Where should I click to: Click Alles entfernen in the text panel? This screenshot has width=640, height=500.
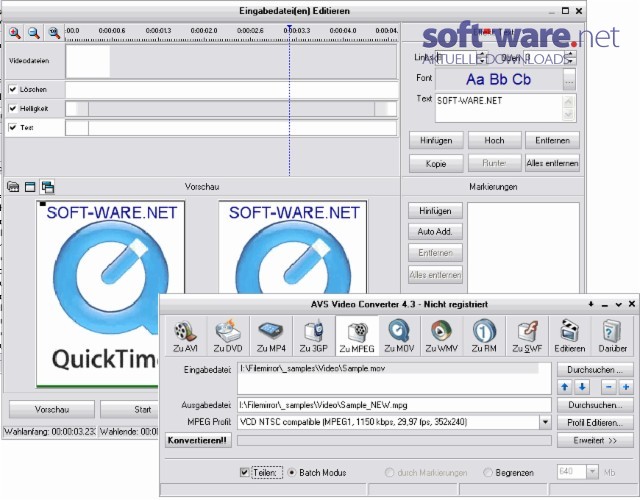(552, 163)
